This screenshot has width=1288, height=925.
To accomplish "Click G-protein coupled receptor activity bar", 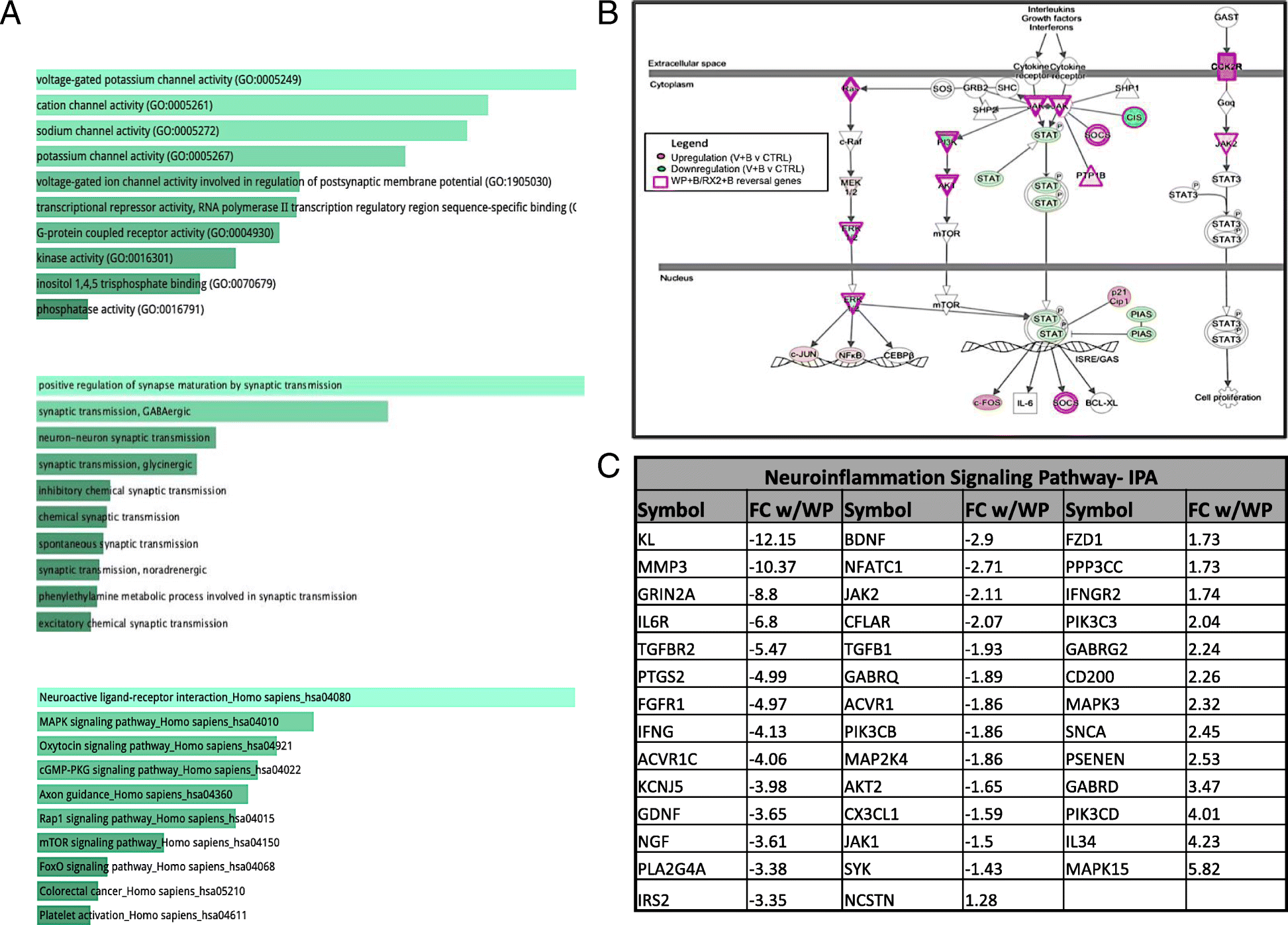I will (158, 233).
